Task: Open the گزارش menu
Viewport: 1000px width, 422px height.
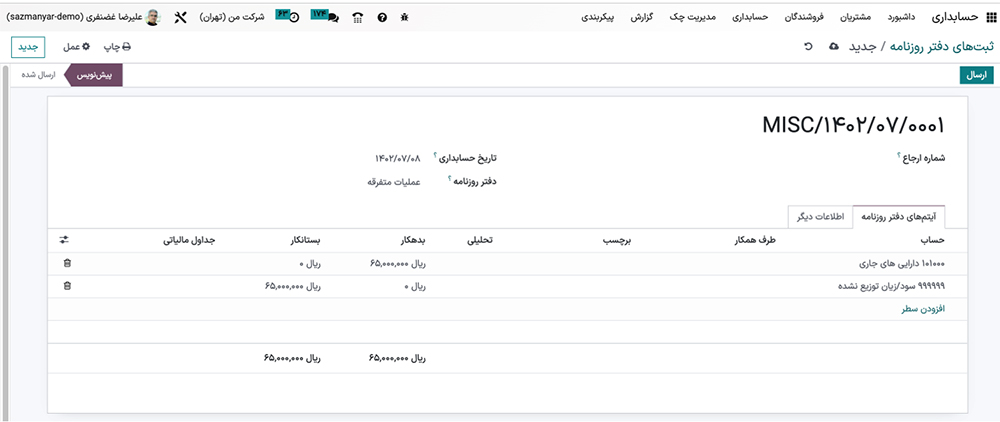Action: pyautogui.click(x=642, y=17)
